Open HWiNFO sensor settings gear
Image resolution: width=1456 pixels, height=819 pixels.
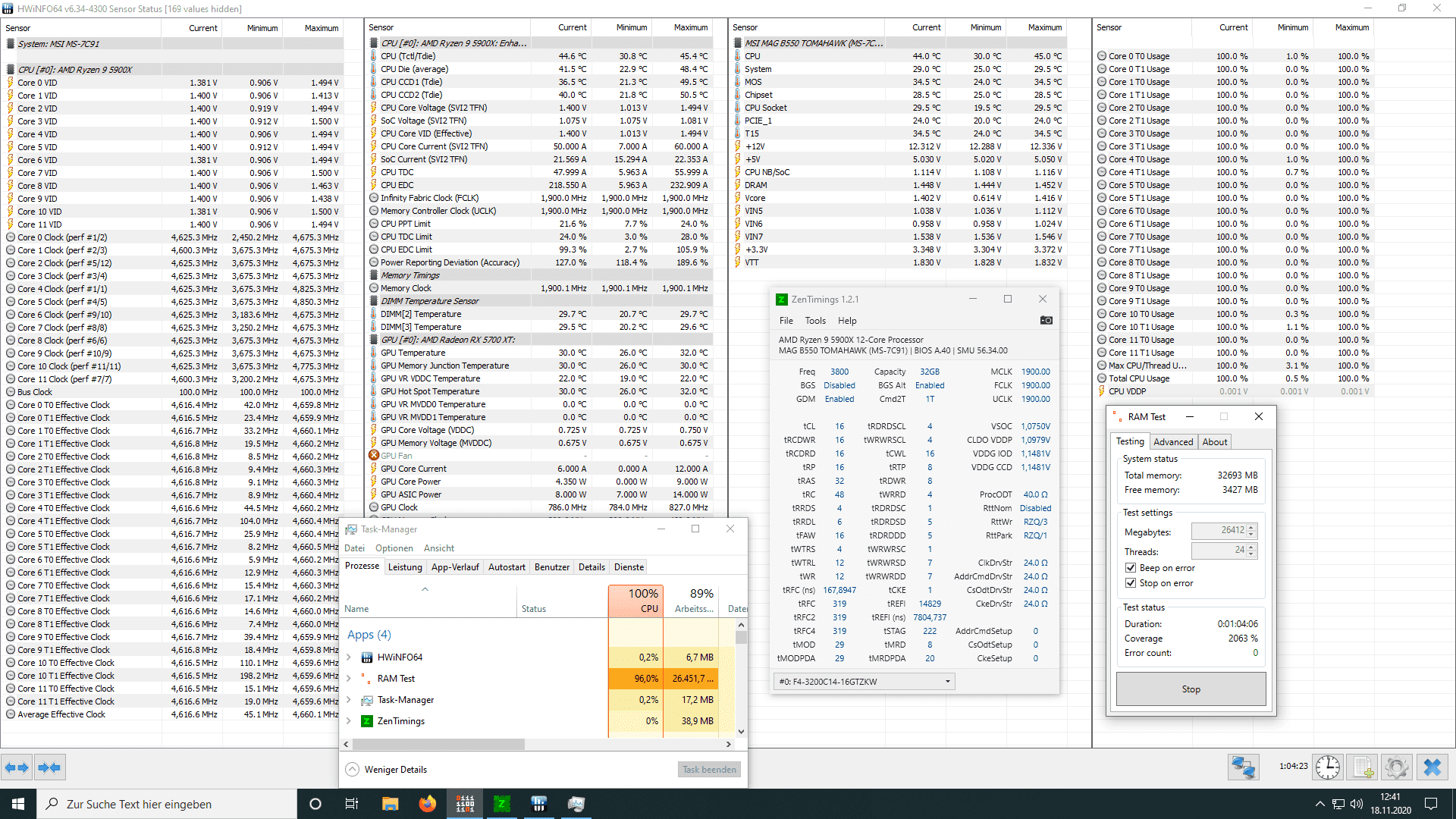tap(1396, 767)
